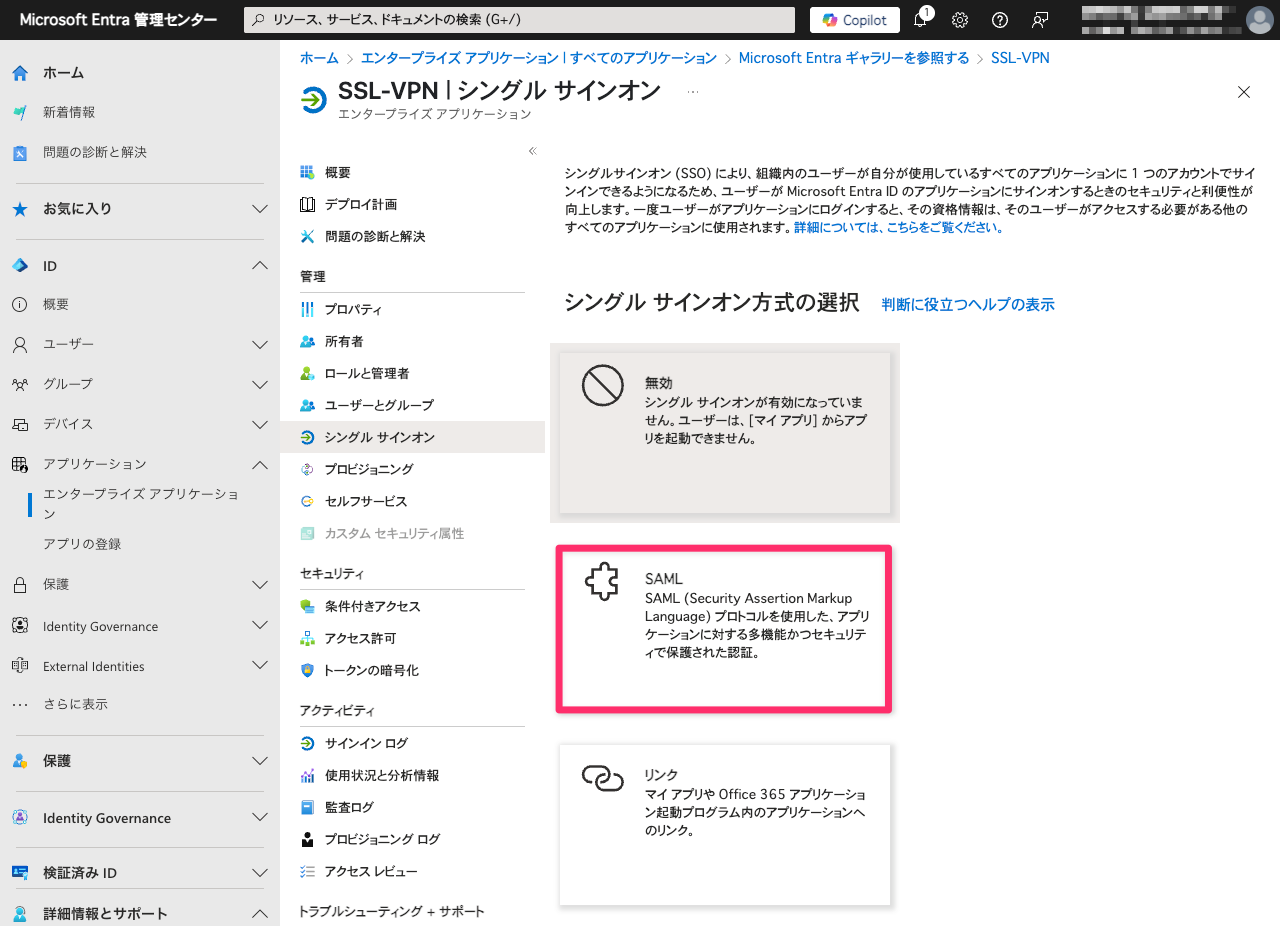Click さらに表示 in the sidebar
The image size is (1280, 926).
pyautogui.click(x=75, y=704)
